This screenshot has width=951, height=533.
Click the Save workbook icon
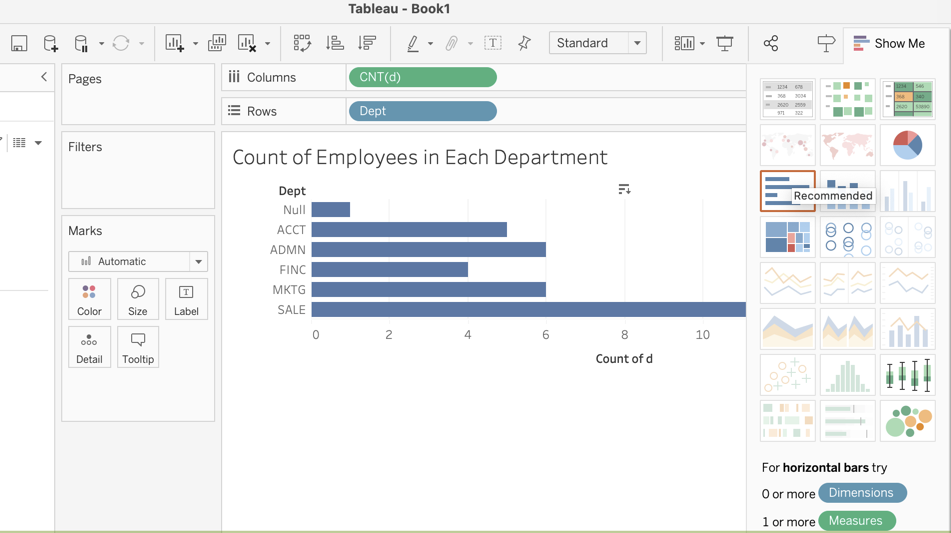(19, 43)
